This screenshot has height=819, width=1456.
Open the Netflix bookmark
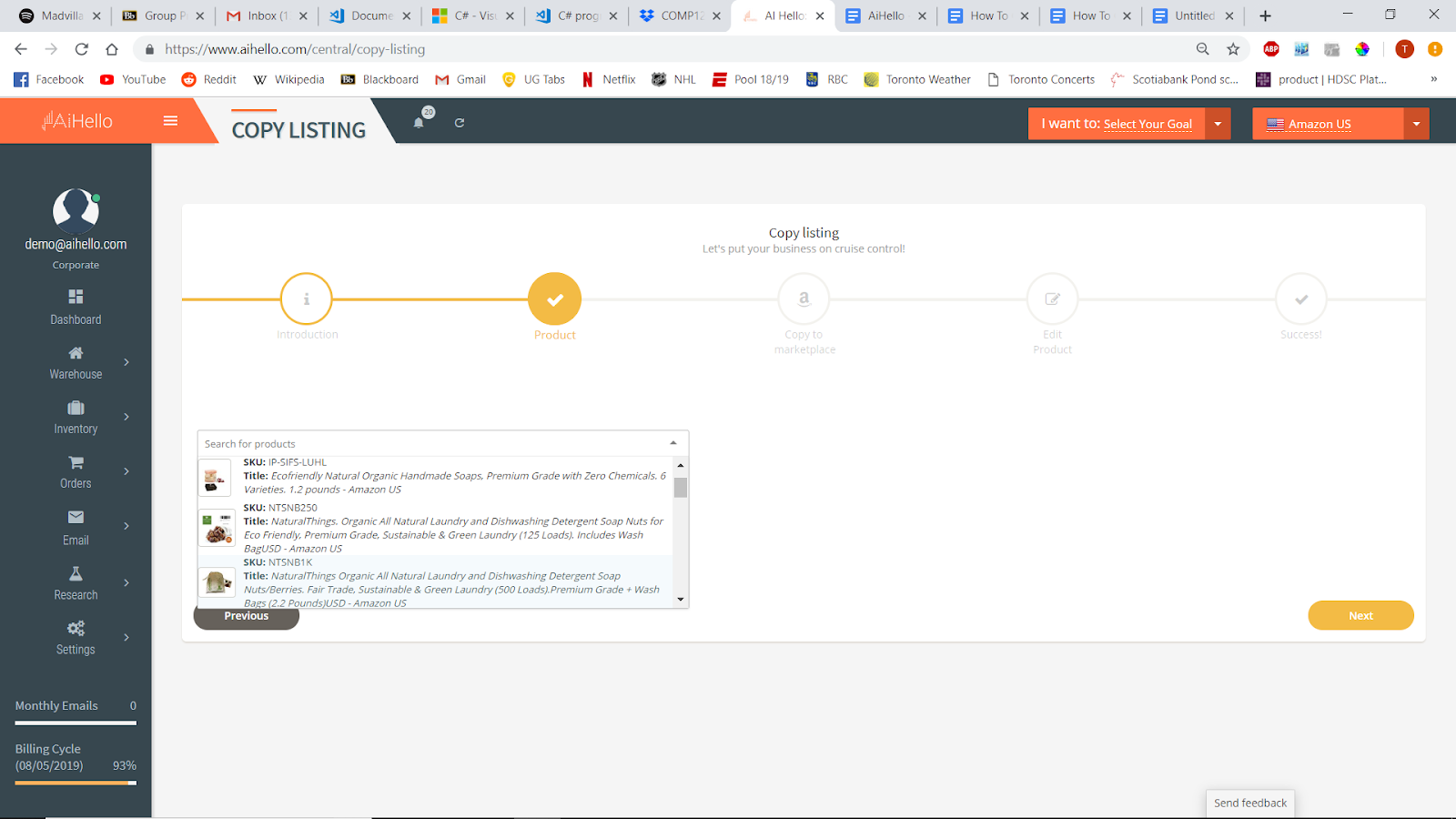click(608, 79)
